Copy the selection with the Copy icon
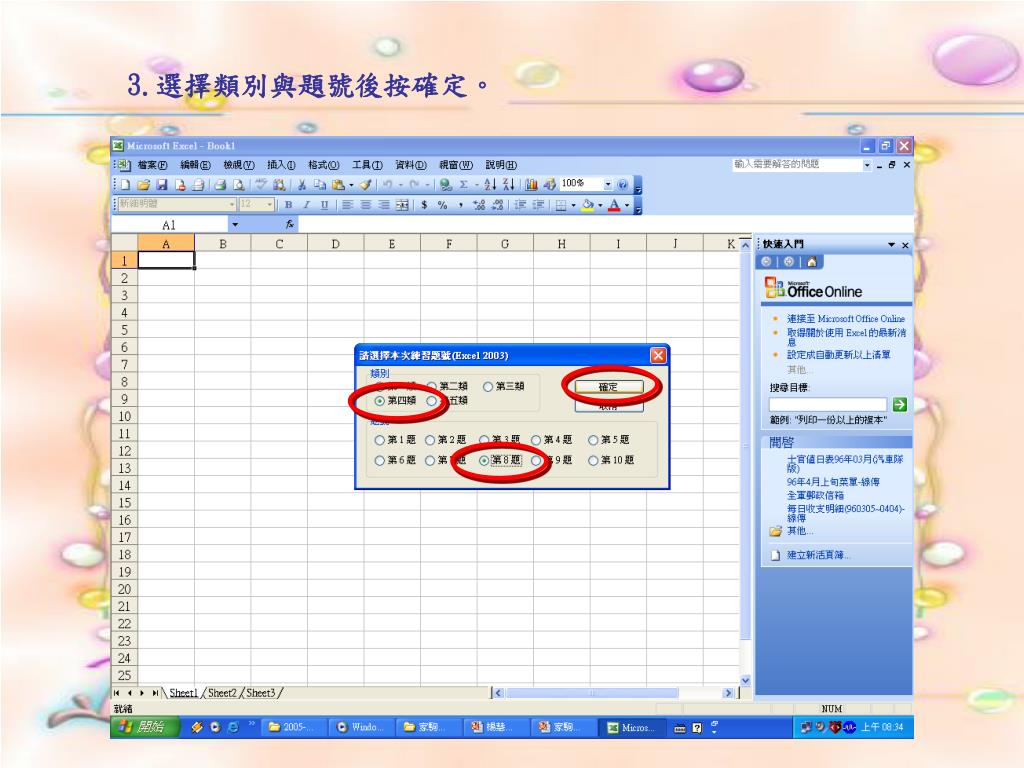 tap(319, 185)
